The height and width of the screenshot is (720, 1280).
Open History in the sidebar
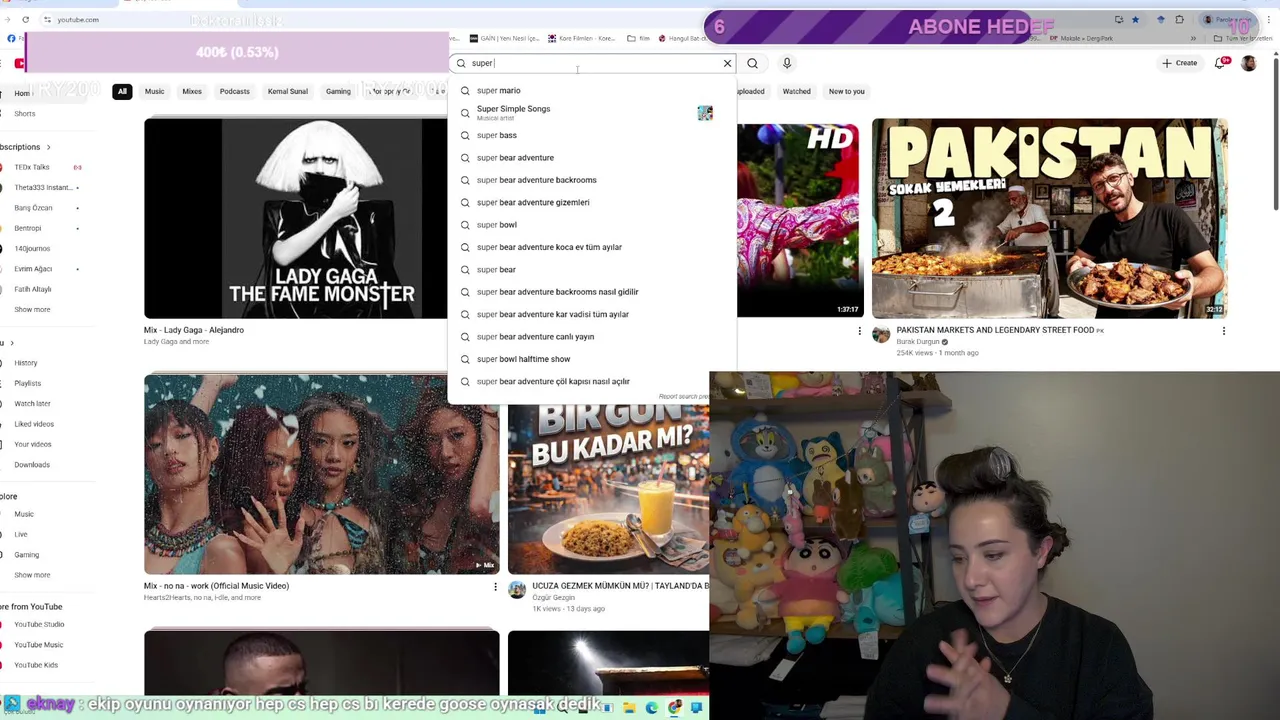click(26, 363)
